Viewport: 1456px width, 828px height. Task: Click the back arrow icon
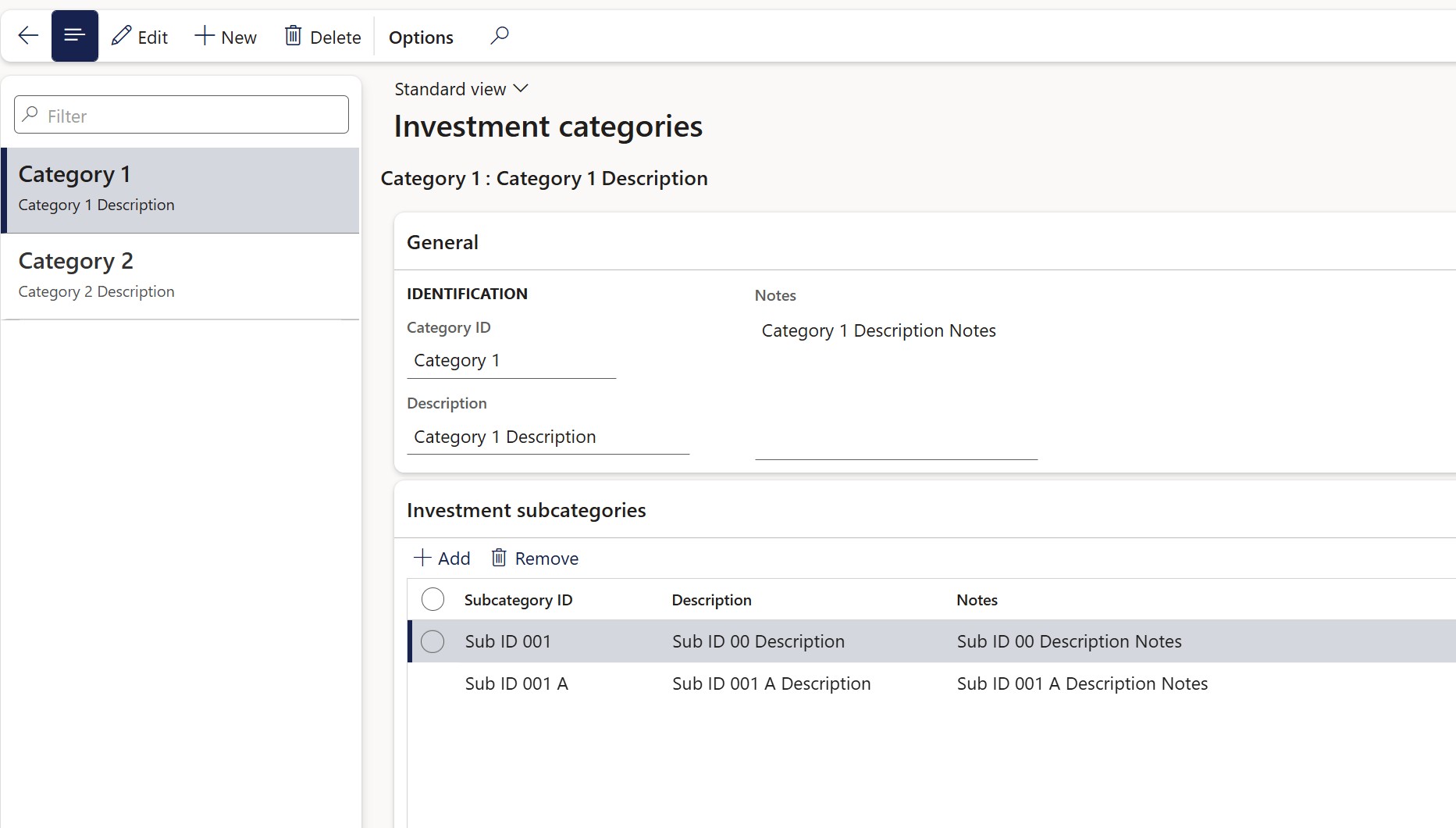28,36
